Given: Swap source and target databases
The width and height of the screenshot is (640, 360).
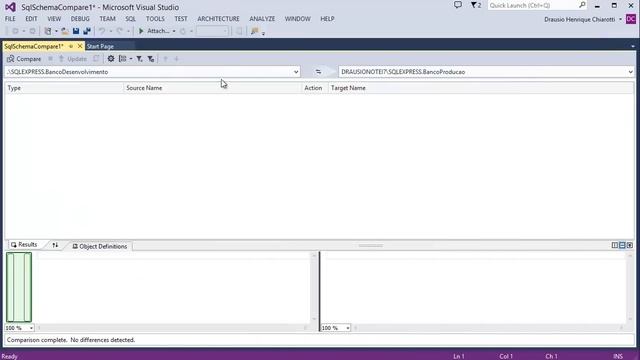Looking at the screenshot, I should pos(318,72).
